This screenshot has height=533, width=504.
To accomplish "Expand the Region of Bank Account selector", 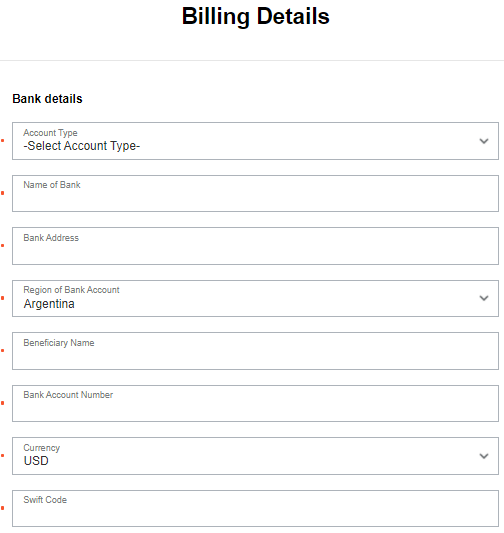I will click(255, 298).
